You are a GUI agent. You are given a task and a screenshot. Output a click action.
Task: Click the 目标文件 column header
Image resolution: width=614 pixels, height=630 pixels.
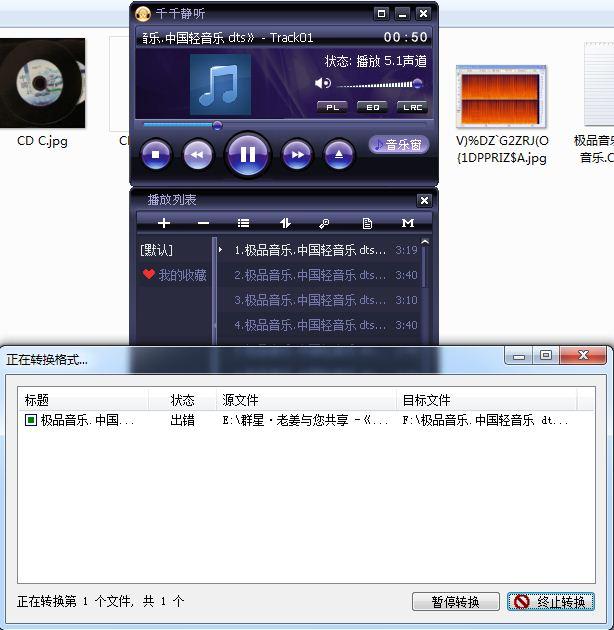pos(487,400)
